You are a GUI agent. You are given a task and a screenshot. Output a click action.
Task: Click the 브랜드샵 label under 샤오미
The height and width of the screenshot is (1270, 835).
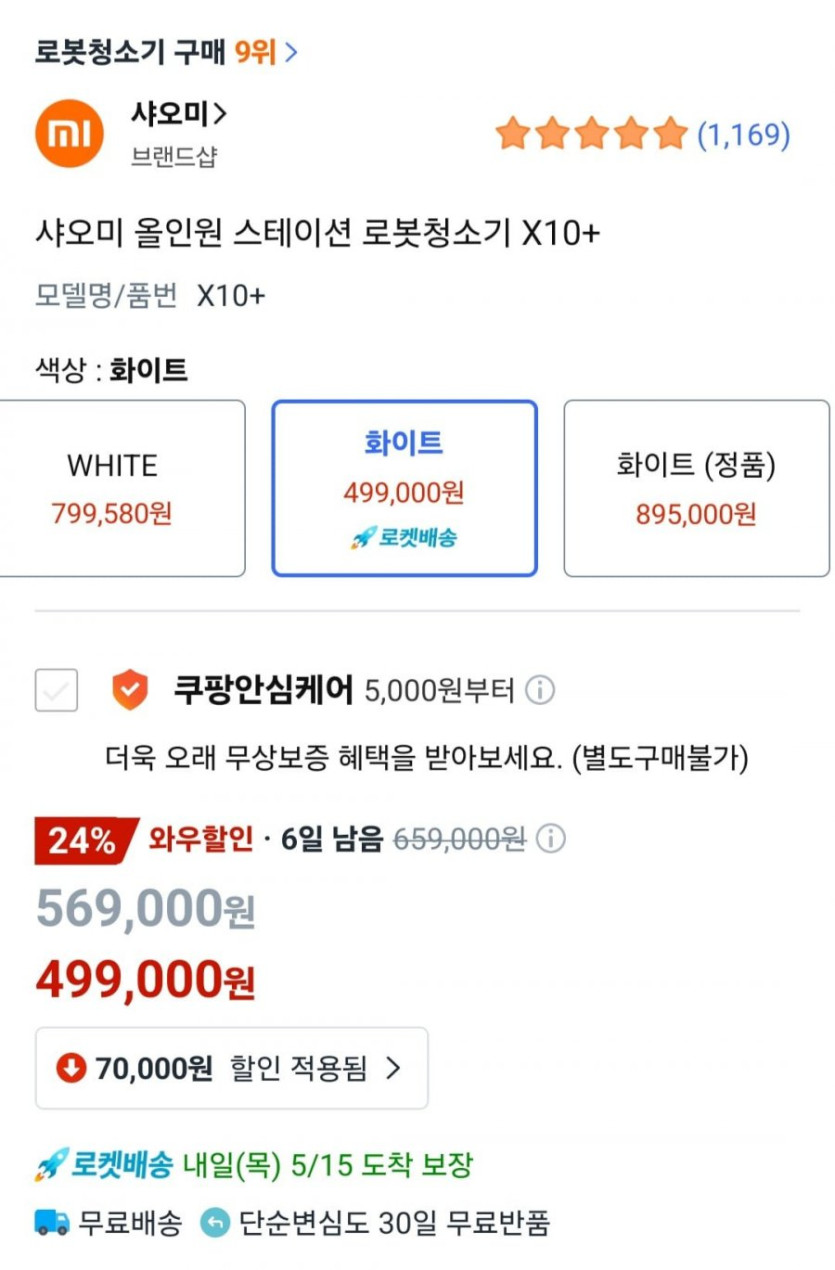tap(174, 157)
